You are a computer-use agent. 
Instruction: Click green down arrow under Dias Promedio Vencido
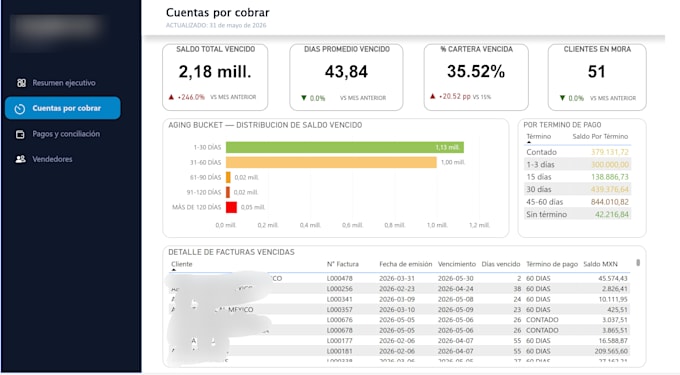click(x=304, y=98)
